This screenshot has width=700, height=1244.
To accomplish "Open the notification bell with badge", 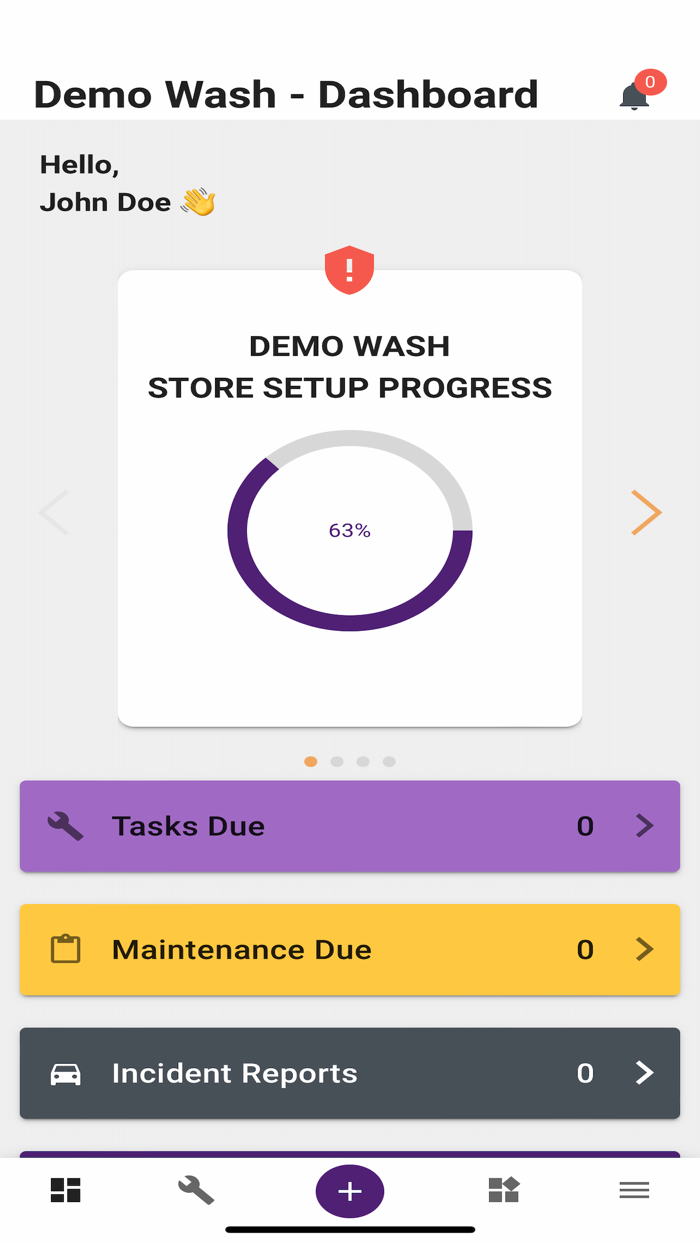I will pyautogui.click(x=633, y=96).
